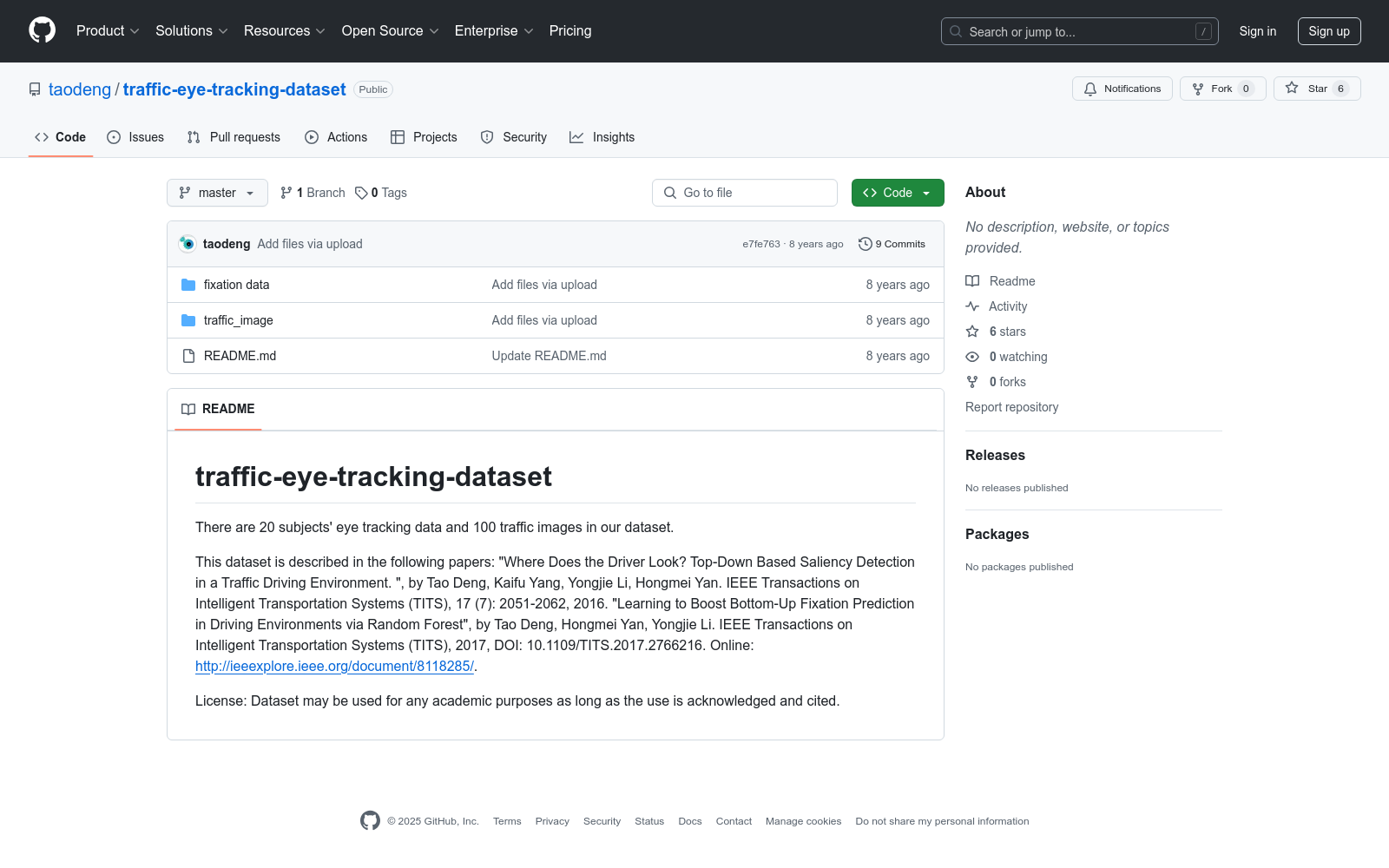Click the Public visibility badge
Screen dimensions: 1389x868
(x=373, y=89)
